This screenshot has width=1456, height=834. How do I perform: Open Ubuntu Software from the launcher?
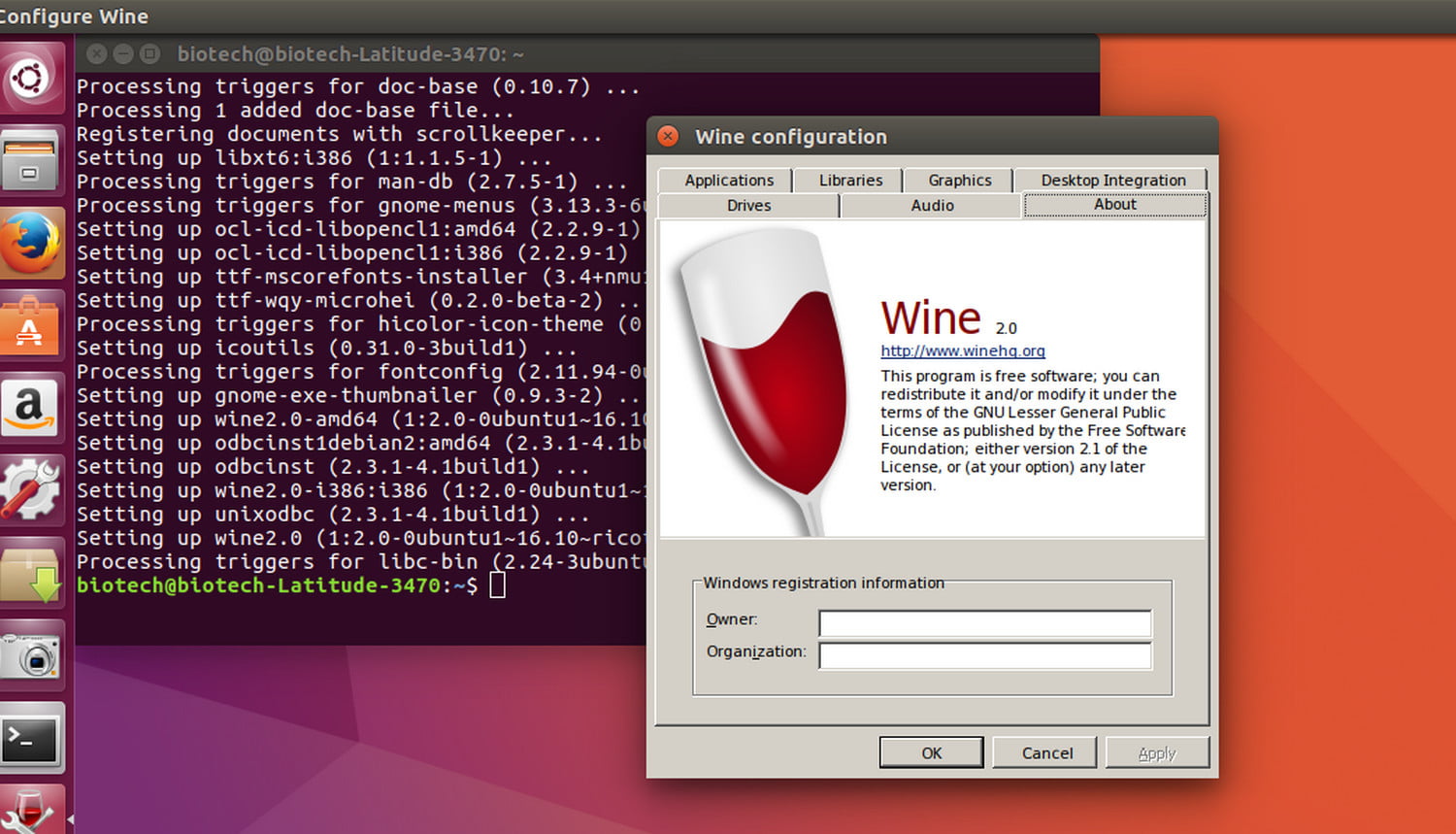pos(32,325)
